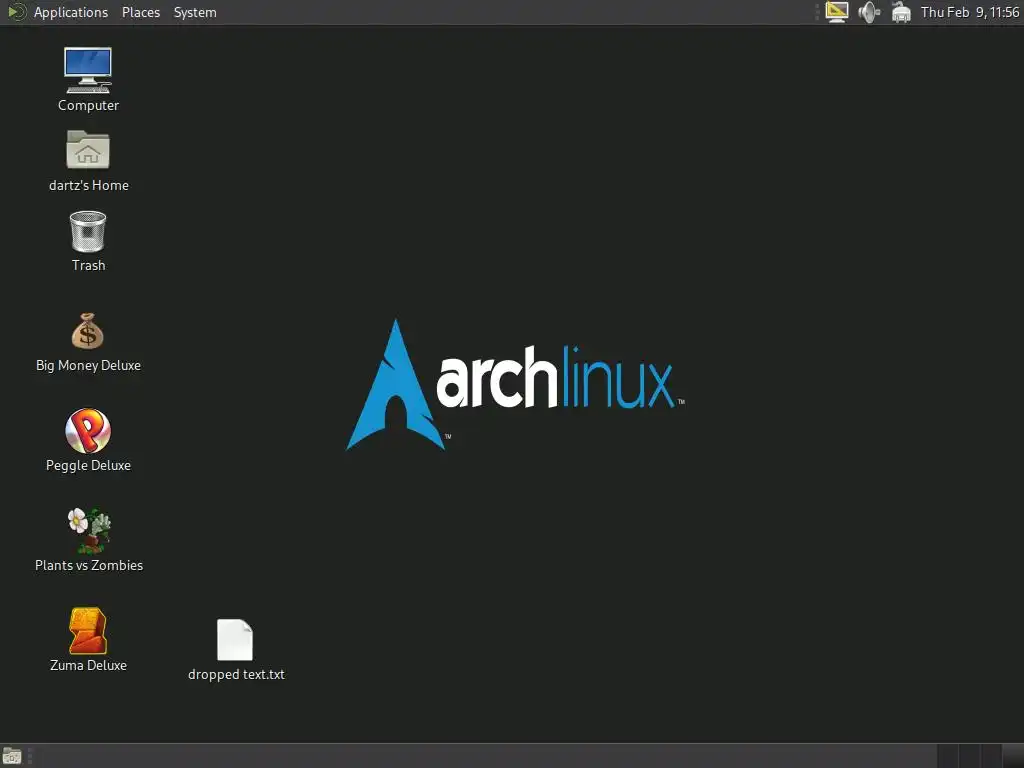1024x768 pixels.
Task: Open the volume speaker control
Action: pos(869,12)
